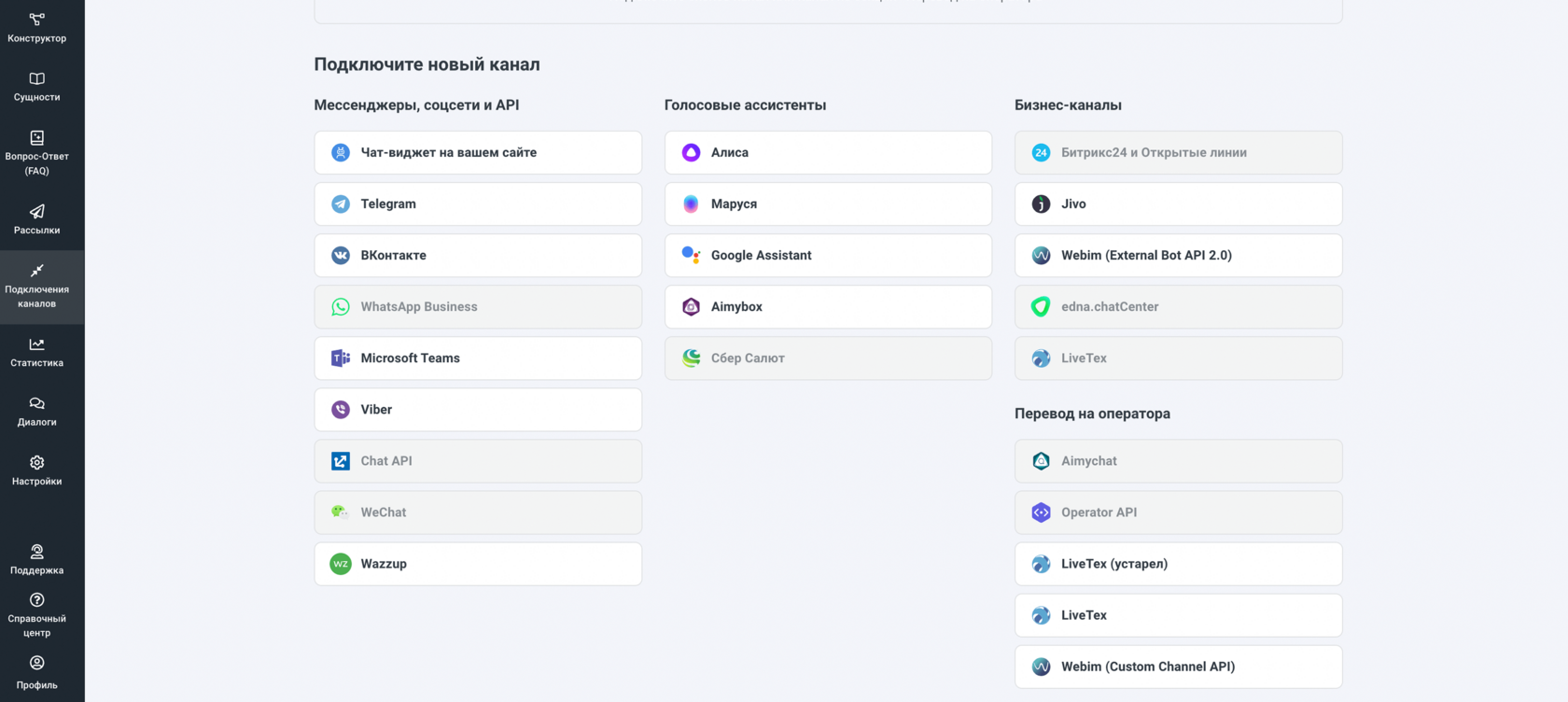Image resolution: width=1568 pixels, height=702 pixels.
Task: Click the Google Assistant logo icon
Action: point(691,255)
